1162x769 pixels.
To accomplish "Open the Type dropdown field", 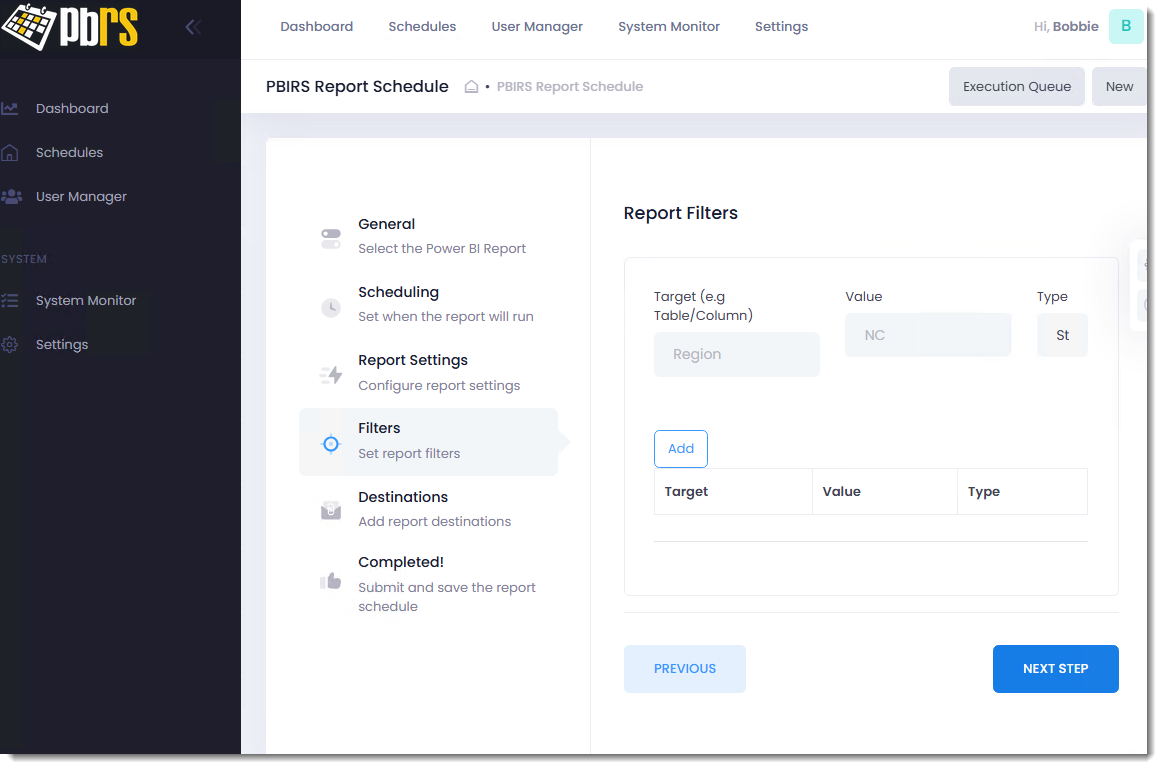I will pos(1062,336).
